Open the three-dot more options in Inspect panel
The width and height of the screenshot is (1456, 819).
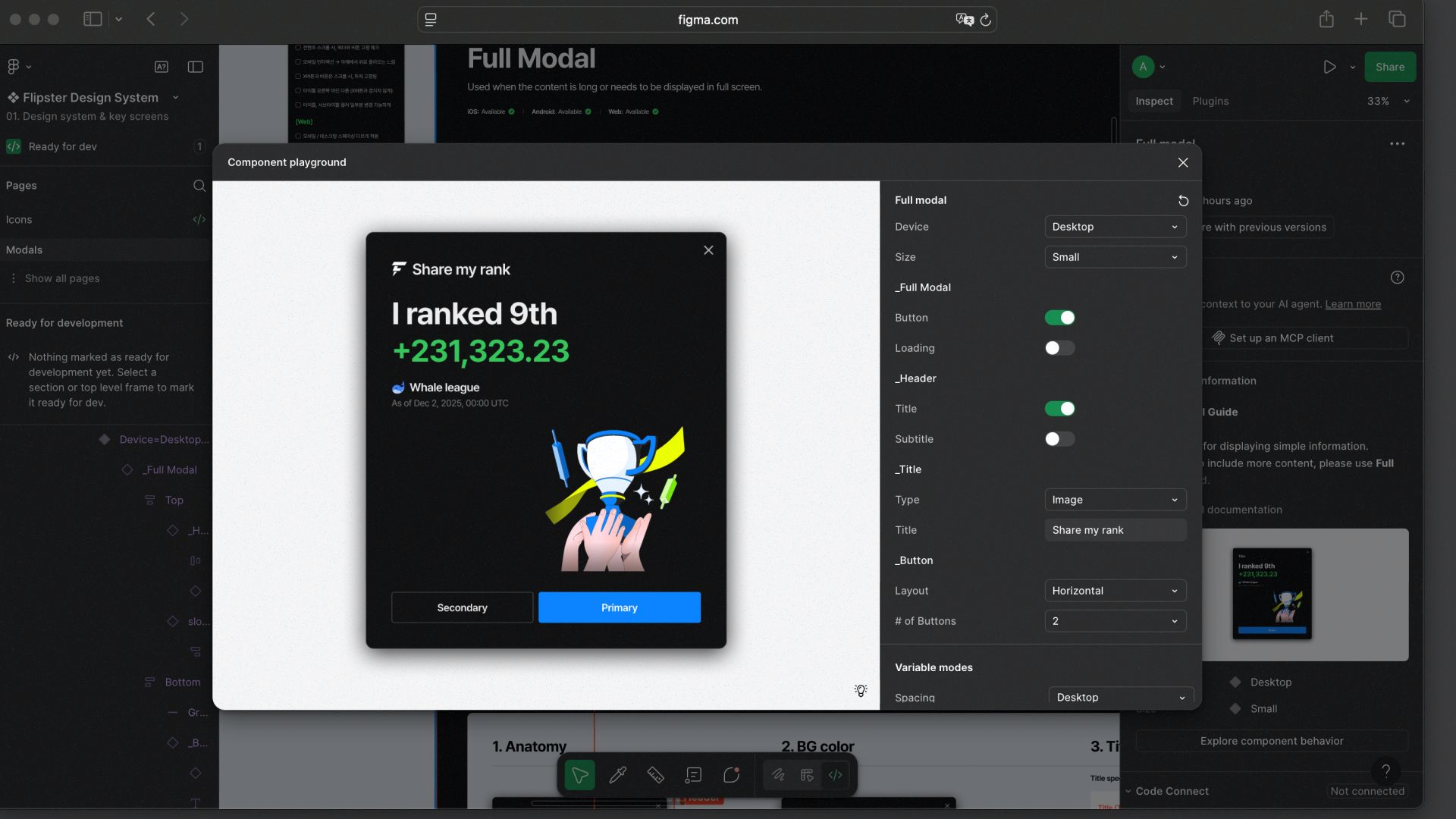(1398, 144)
